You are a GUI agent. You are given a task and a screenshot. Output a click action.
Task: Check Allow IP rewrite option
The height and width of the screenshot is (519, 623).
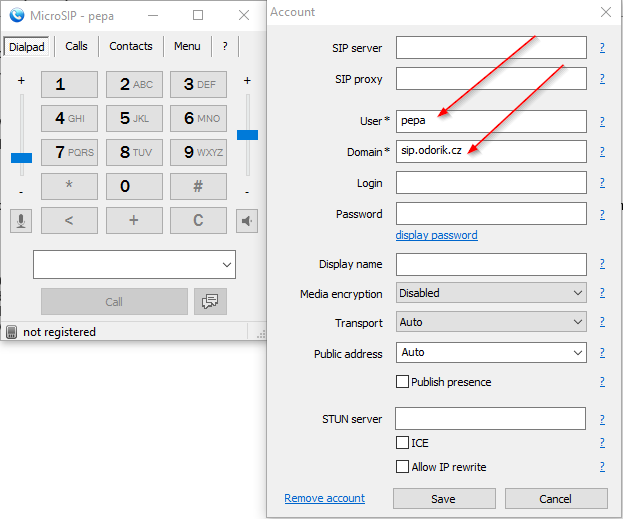[403, 467]
